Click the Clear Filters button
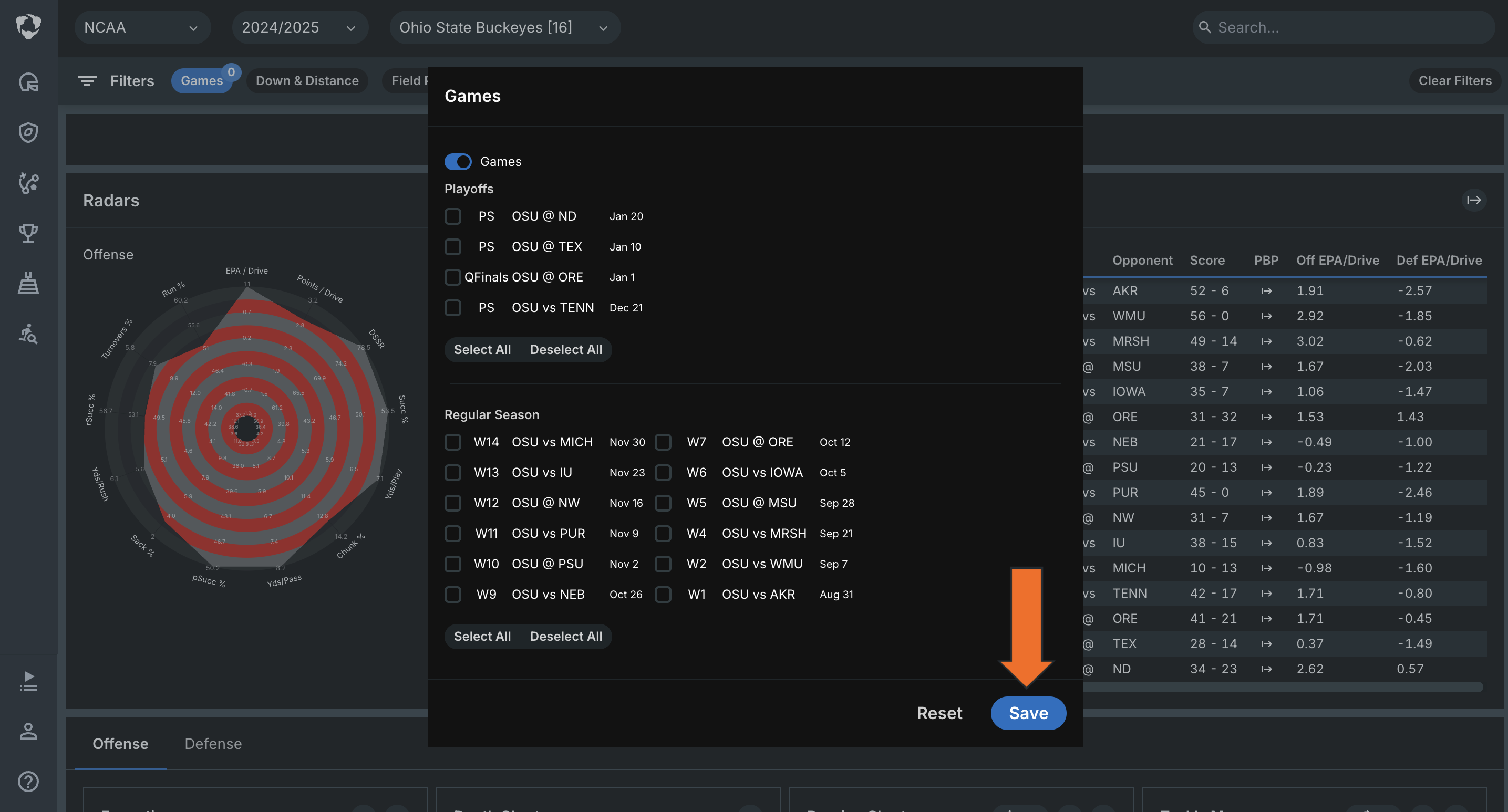 1455,81
